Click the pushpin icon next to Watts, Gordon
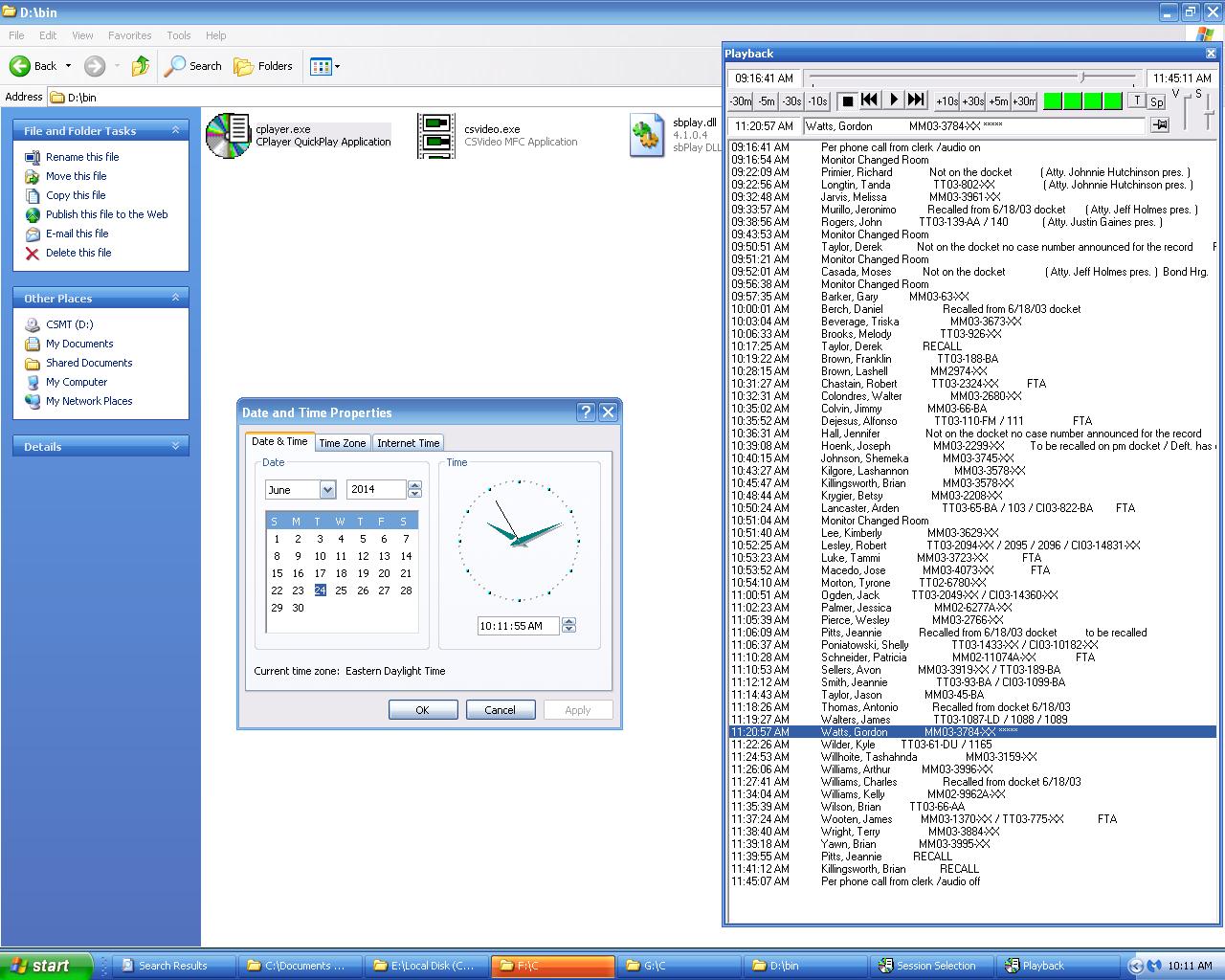Image resolution: width=1225 pixels, height=980 pixels. [x=1160, y=125]
